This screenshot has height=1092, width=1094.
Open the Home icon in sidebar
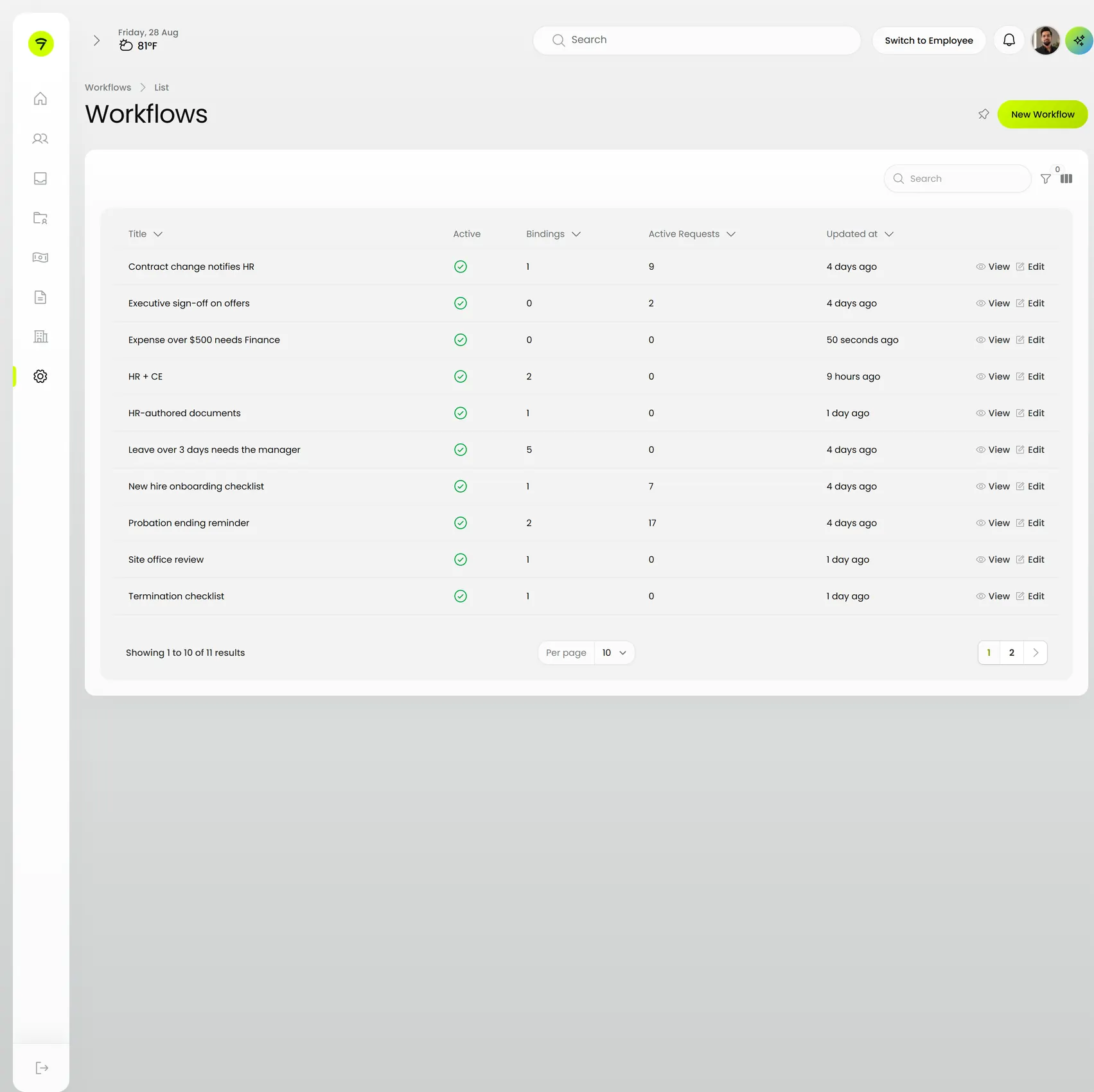click(x=40, y=98)
